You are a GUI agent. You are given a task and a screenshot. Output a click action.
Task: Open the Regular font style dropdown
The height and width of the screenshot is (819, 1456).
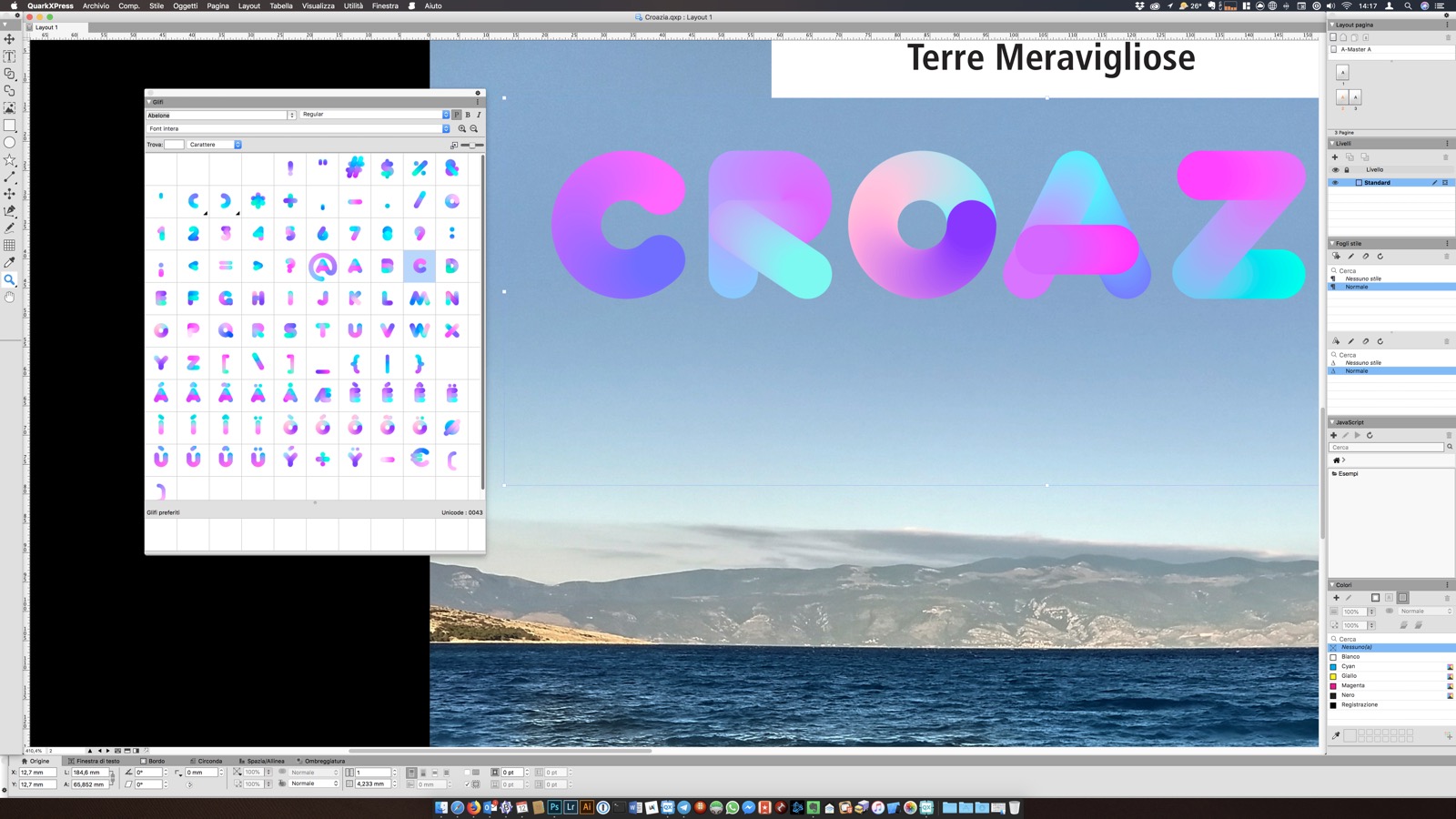coord(375,115)
